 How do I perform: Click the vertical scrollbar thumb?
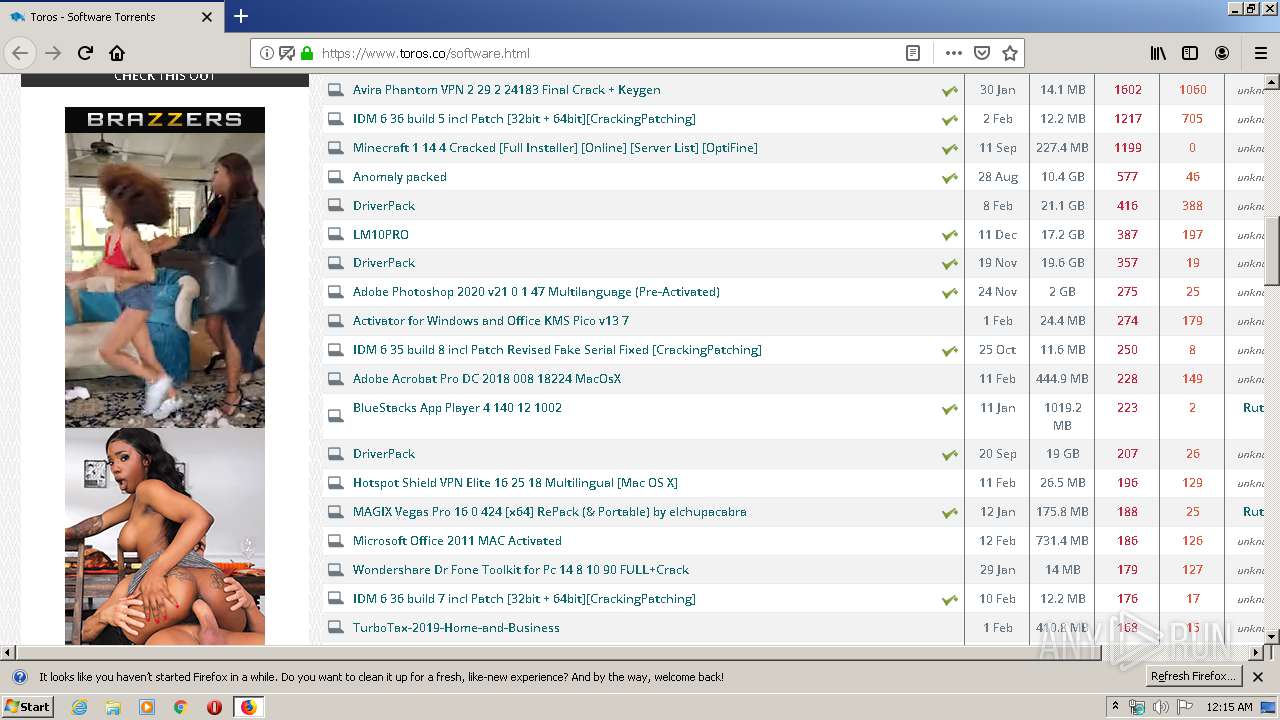pos(1272,252)
